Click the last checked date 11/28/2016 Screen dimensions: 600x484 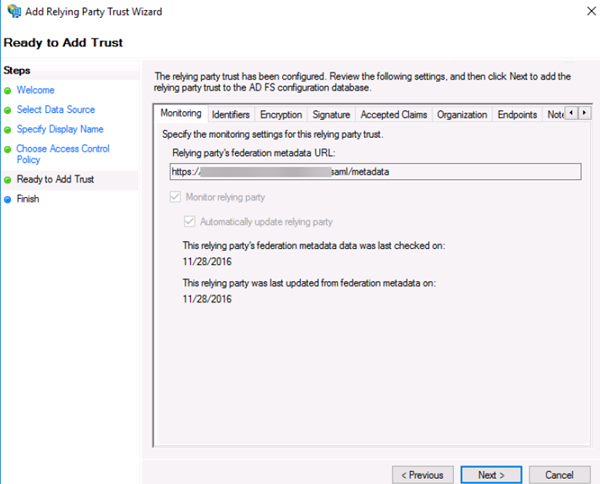[207, 262]
